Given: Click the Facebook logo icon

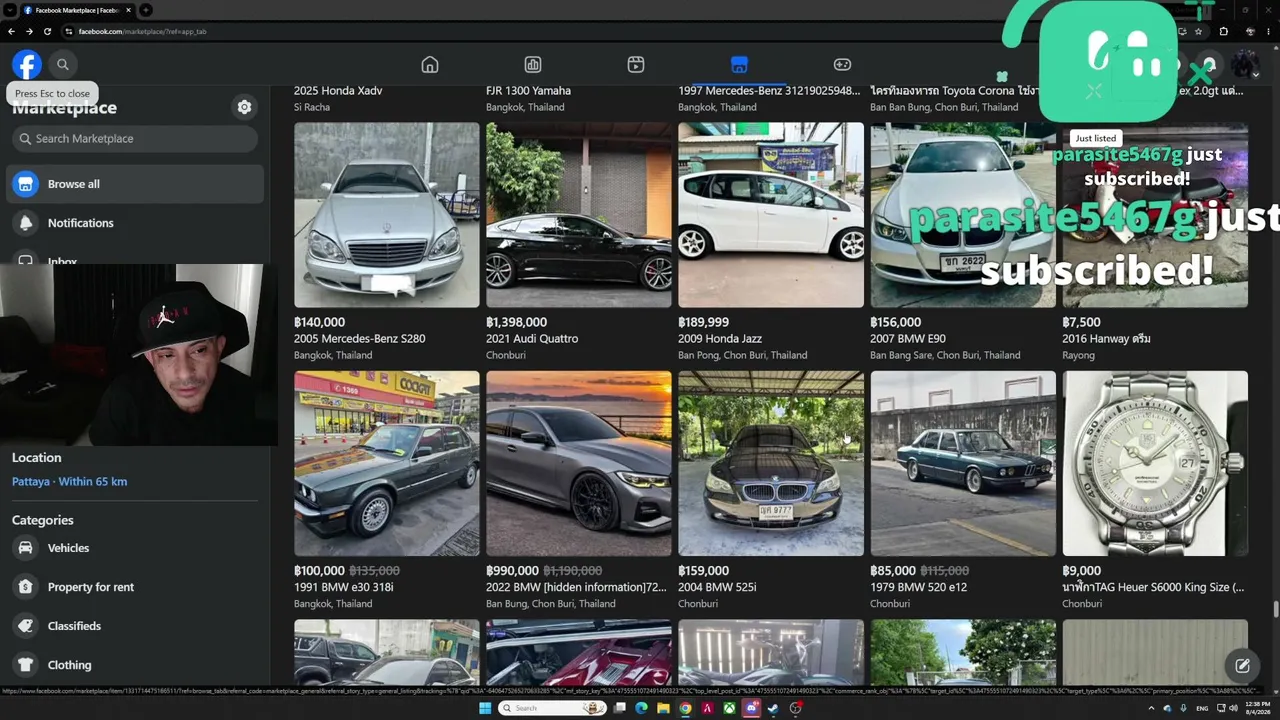Looking at the screenshot, I should click(x=27, y=64).
